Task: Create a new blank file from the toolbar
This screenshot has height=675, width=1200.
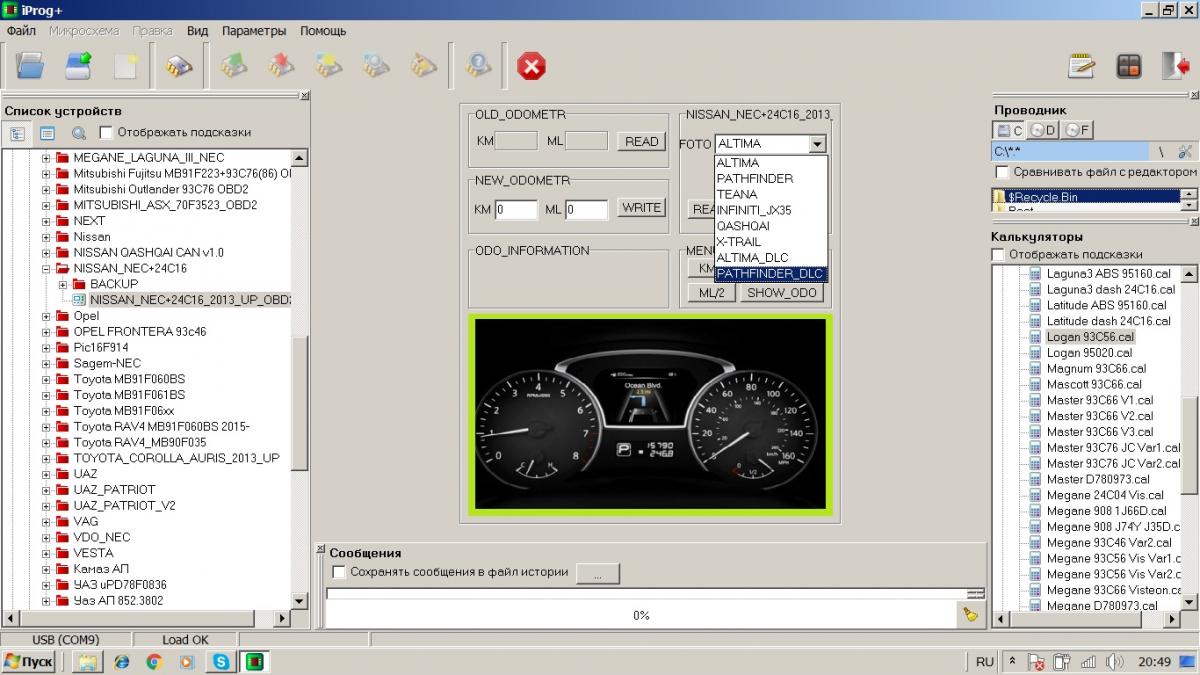Action: tap(125, 66)
